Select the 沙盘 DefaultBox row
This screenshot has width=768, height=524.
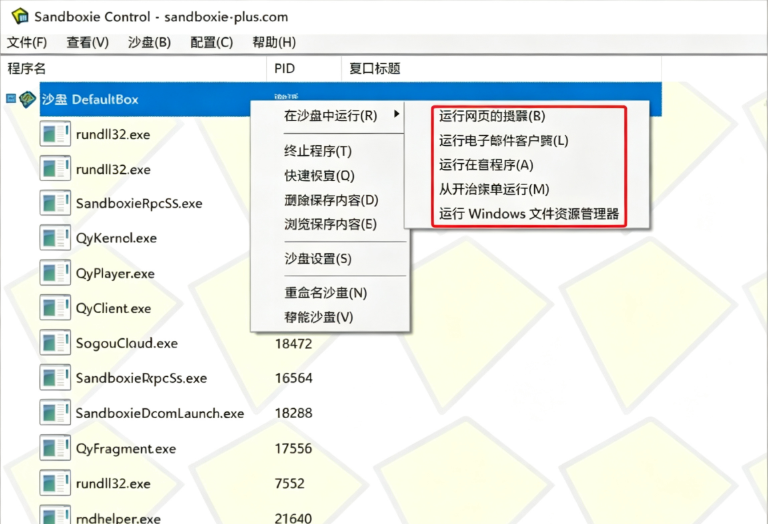(x=351, y=99)
